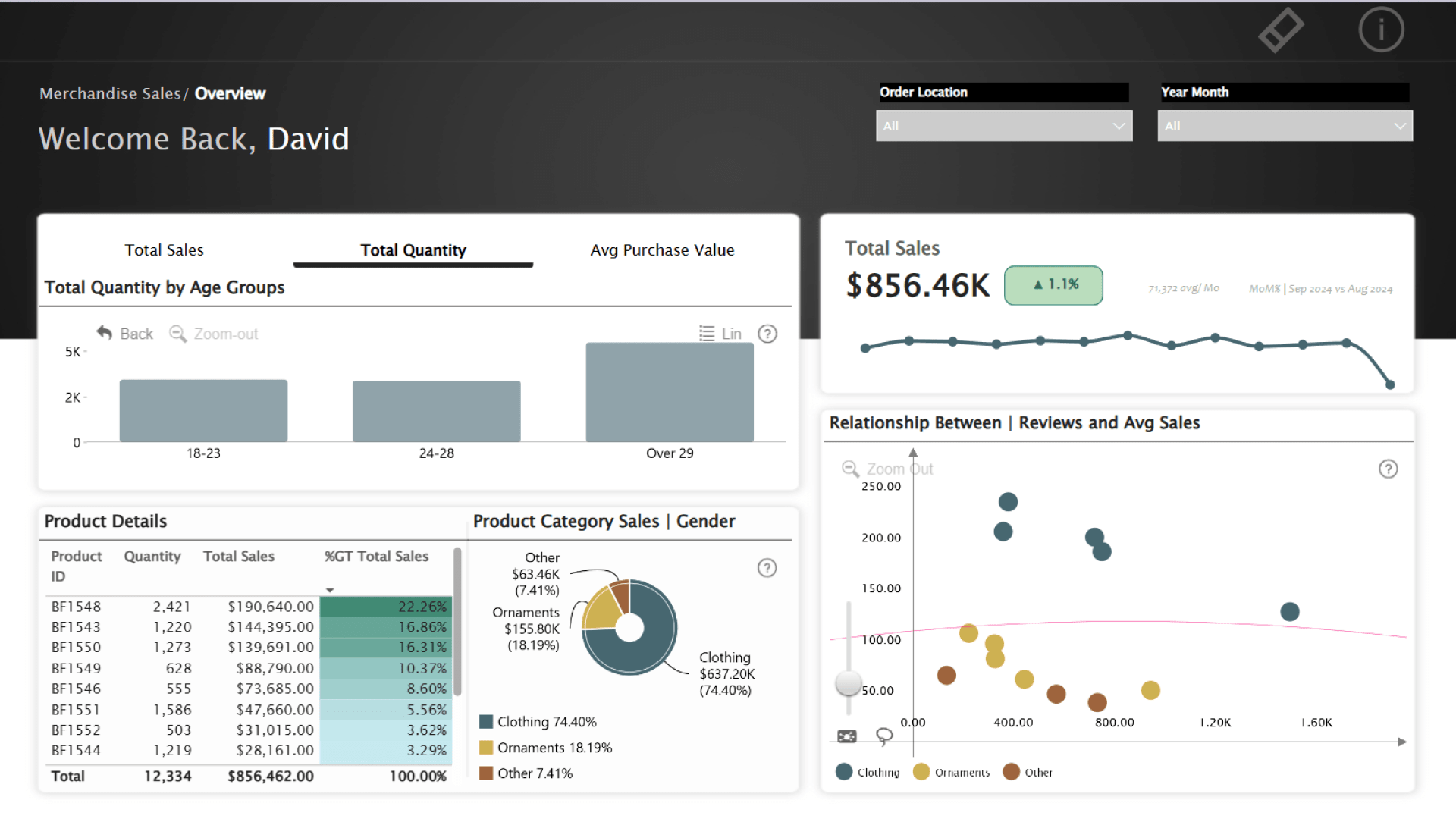Click the rightmost Clothing scatter point
Screen dimensions: 1456x819
coord(1290,611)
